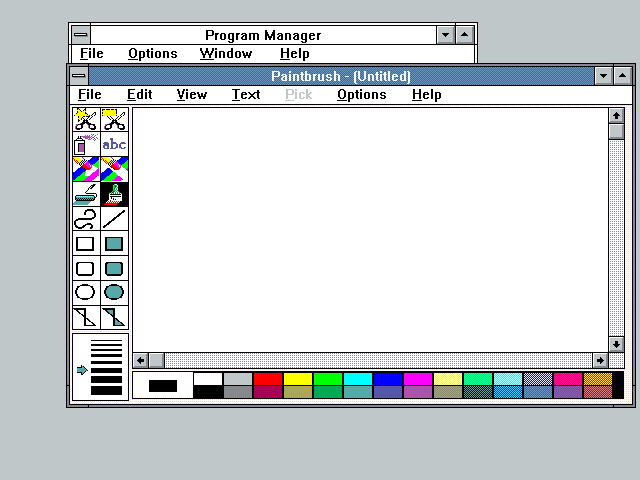Open the View menu in Paintbrush

[x=192, y=95]
